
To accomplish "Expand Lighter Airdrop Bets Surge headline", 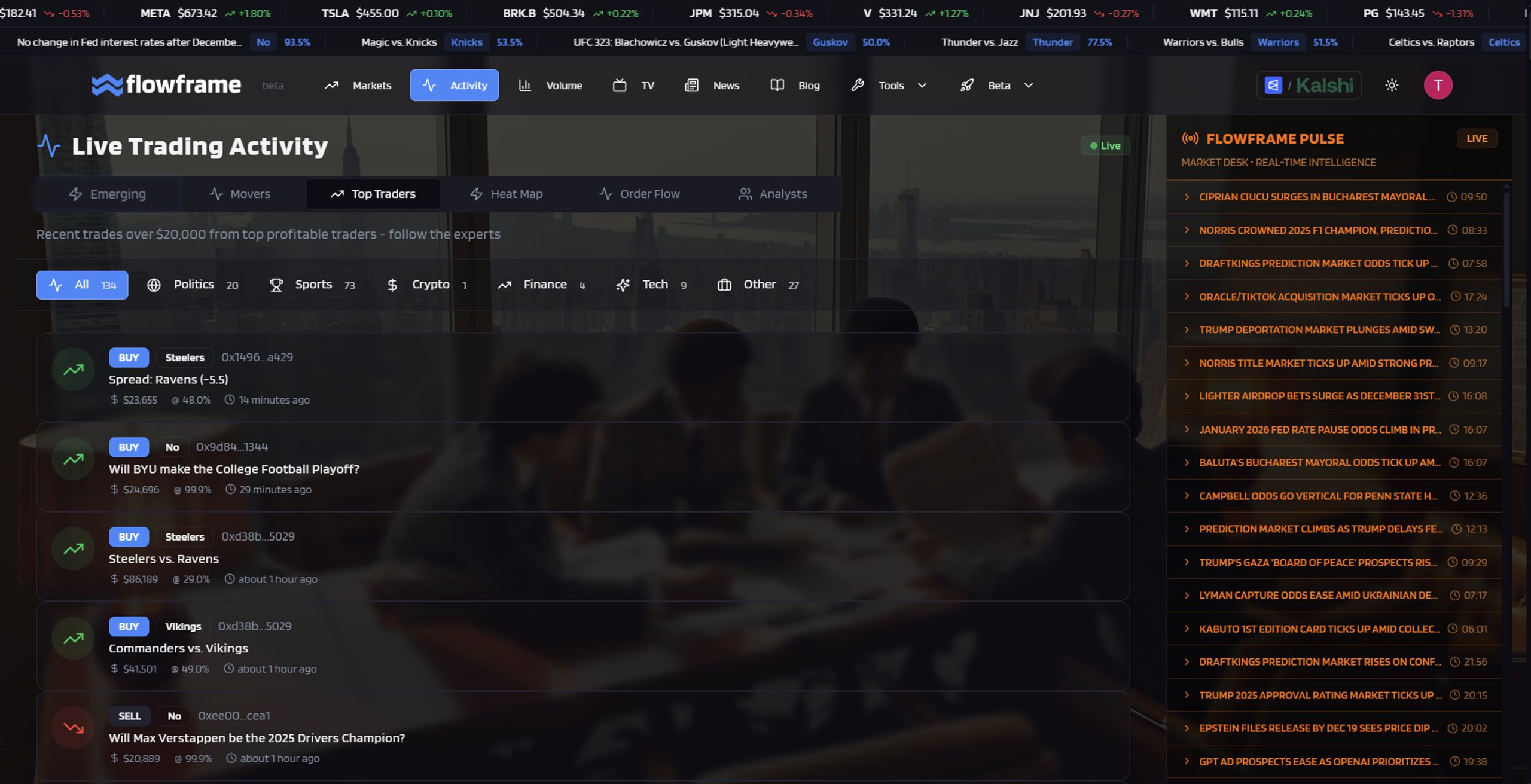I will point(1335,396).
